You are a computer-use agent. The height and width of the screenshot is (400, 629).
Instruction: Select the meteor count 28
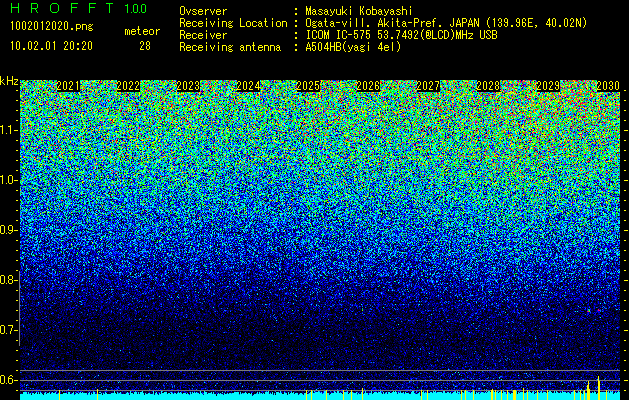145,46
